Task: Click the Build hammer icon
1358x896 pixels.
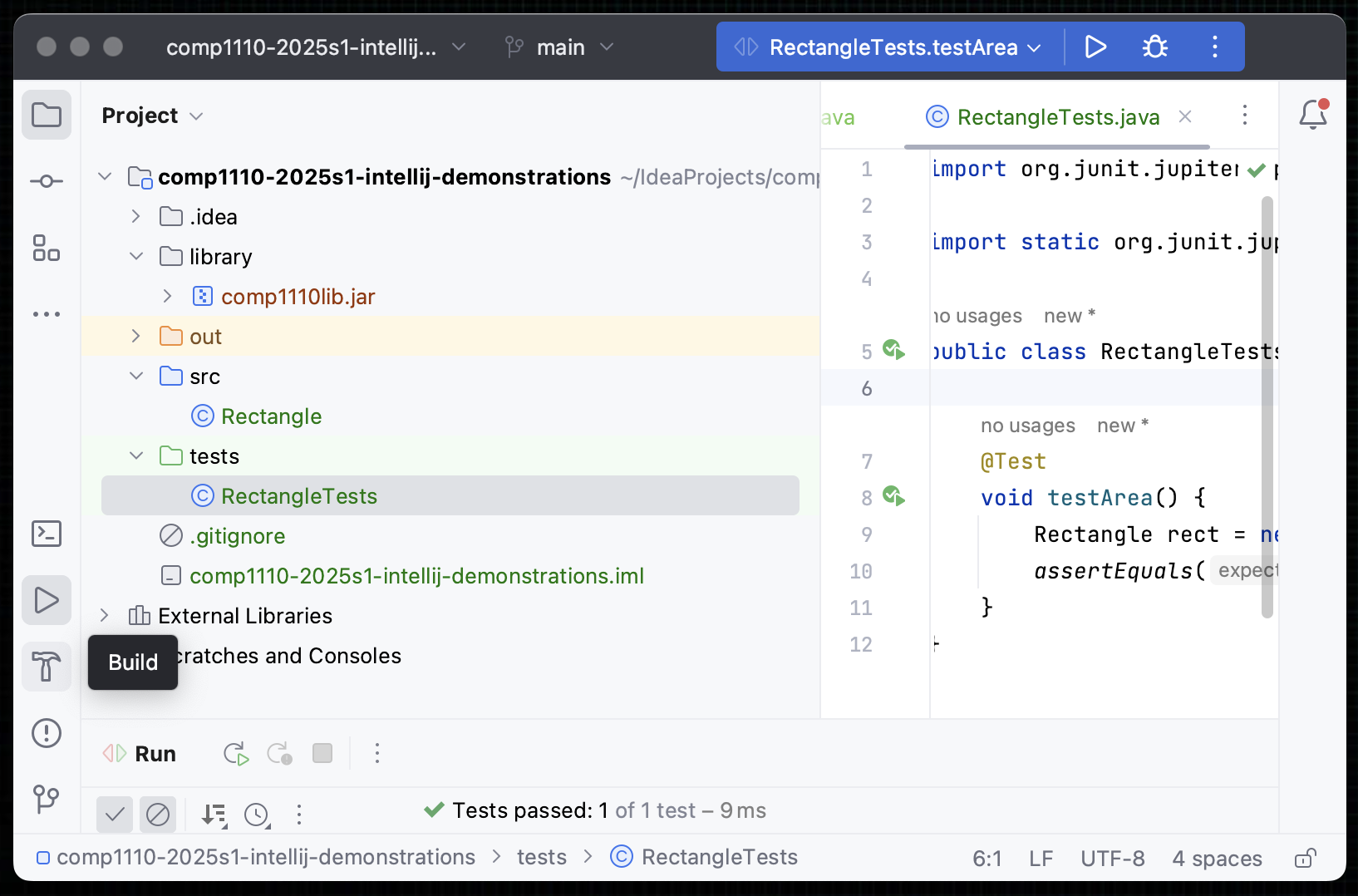Action: (47, 667)
